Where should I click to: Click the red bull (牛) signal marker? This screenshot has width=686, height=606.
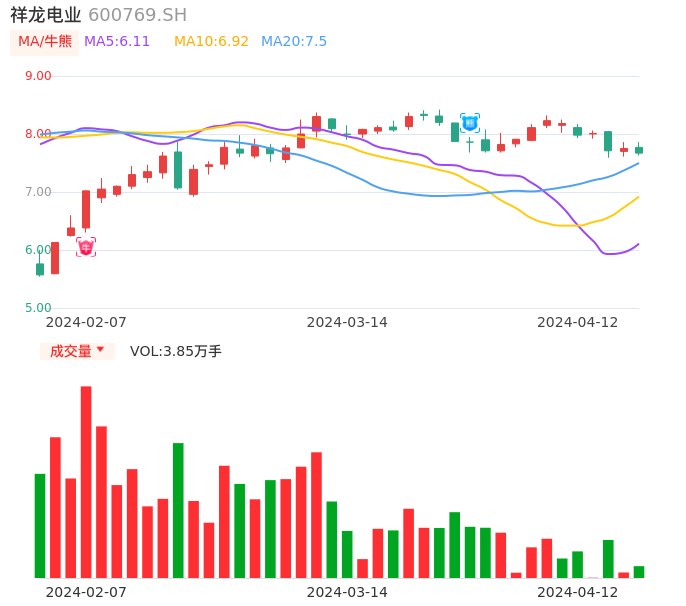[x=86, y=247]
